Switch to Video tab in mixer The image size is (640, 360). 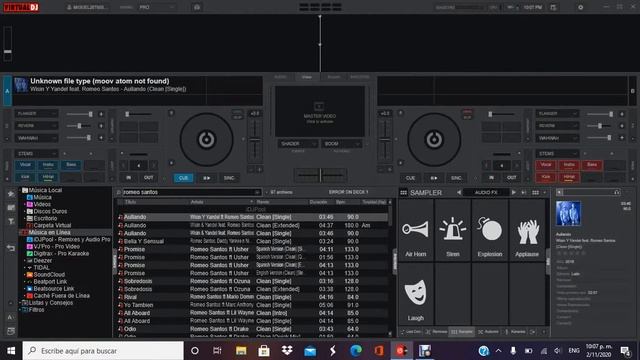click(307, 77)
